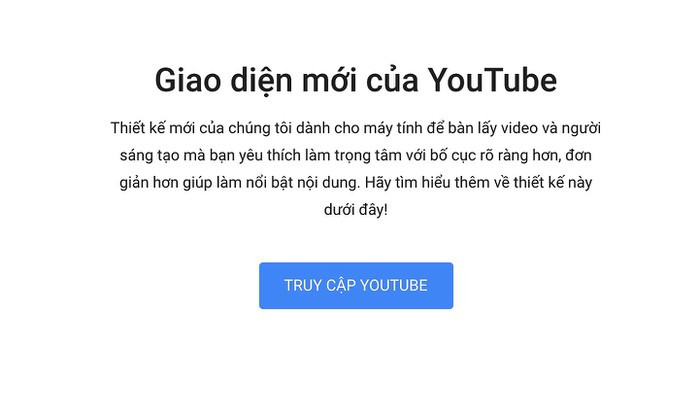
Task: Click the phrase bố cục rõ ràng hơn
Action: pyautogui.click(x=494, y=156)
